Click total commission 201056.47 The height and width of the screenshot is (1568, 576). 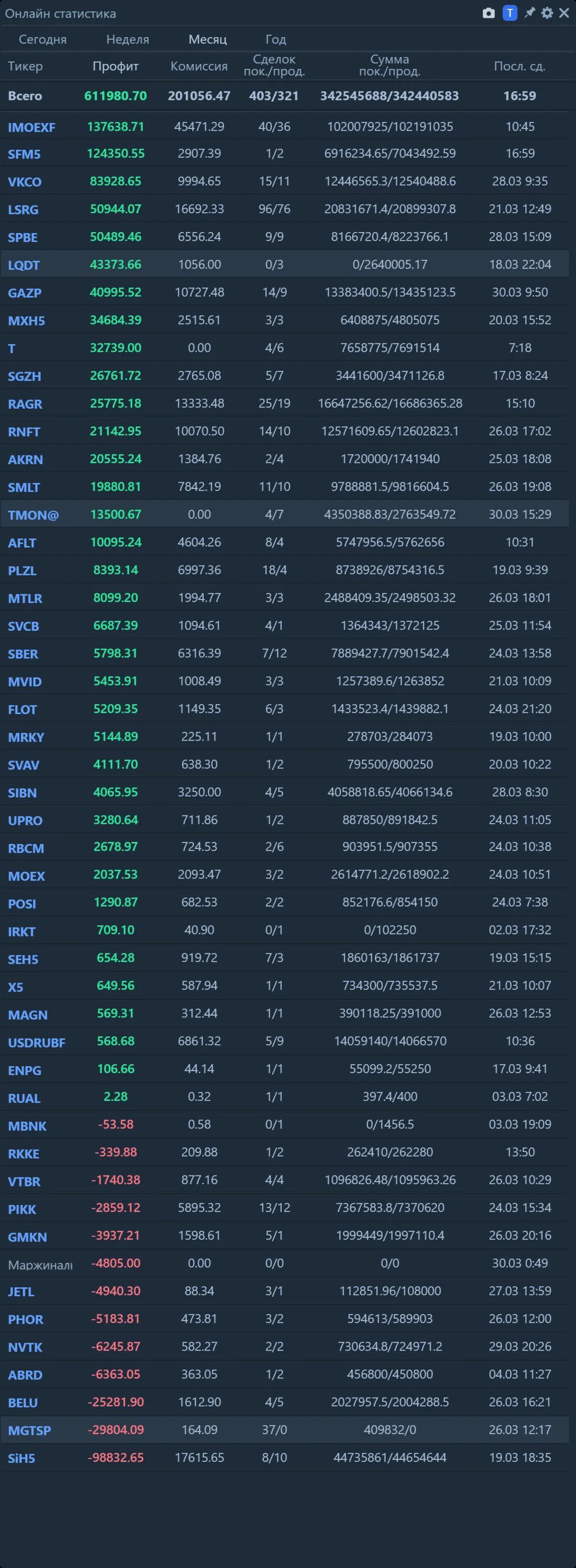(199, 96)
